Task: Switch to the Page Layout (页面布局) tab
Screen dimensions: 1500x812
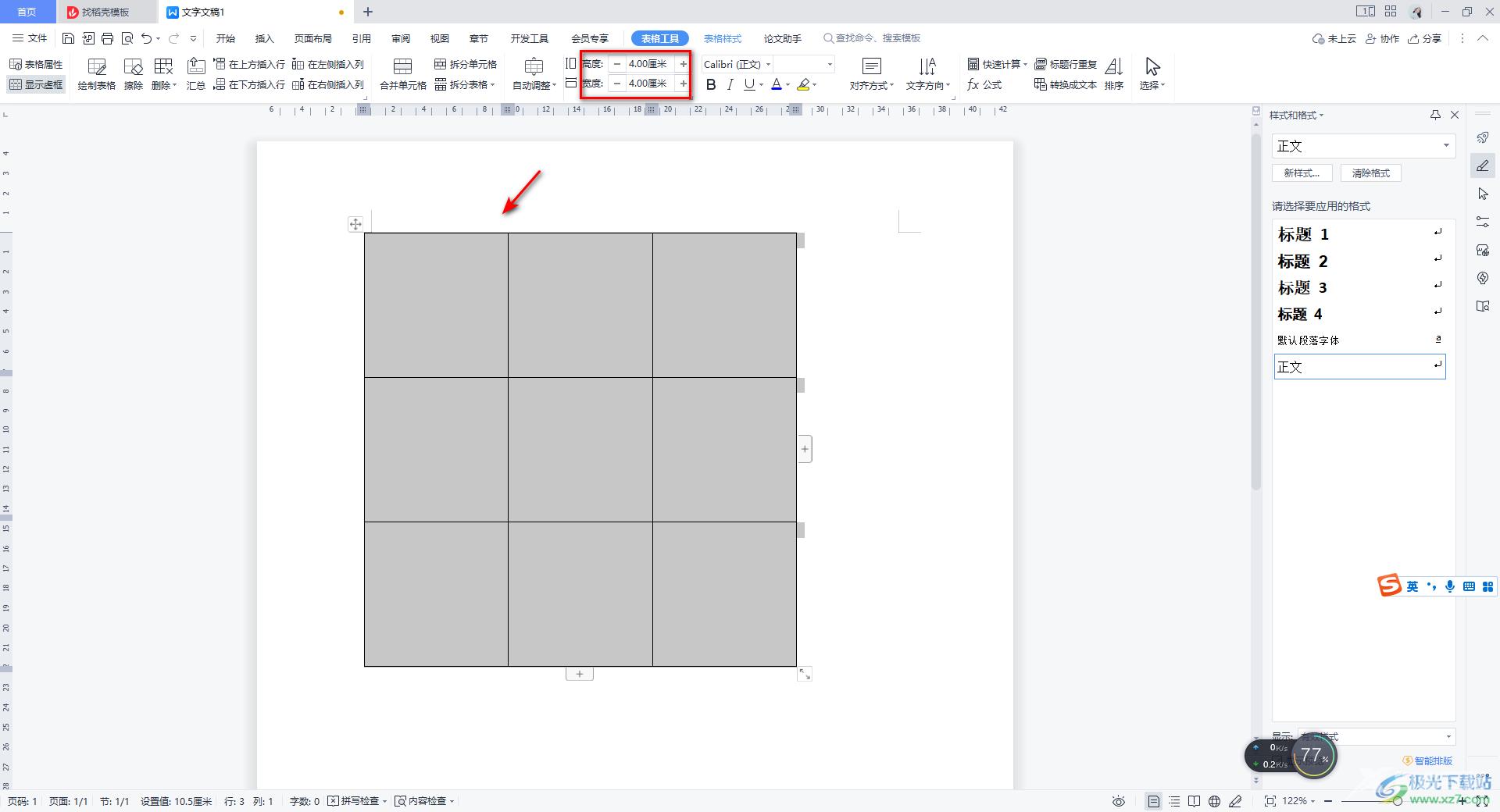Action: [313, 38]
